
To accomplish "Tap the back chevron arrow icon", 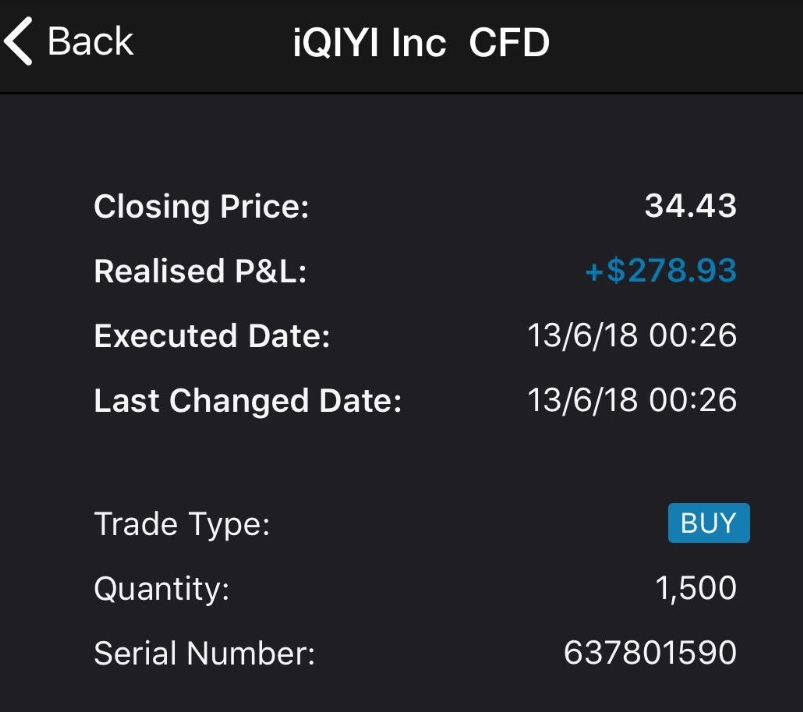I will [18, 42].
